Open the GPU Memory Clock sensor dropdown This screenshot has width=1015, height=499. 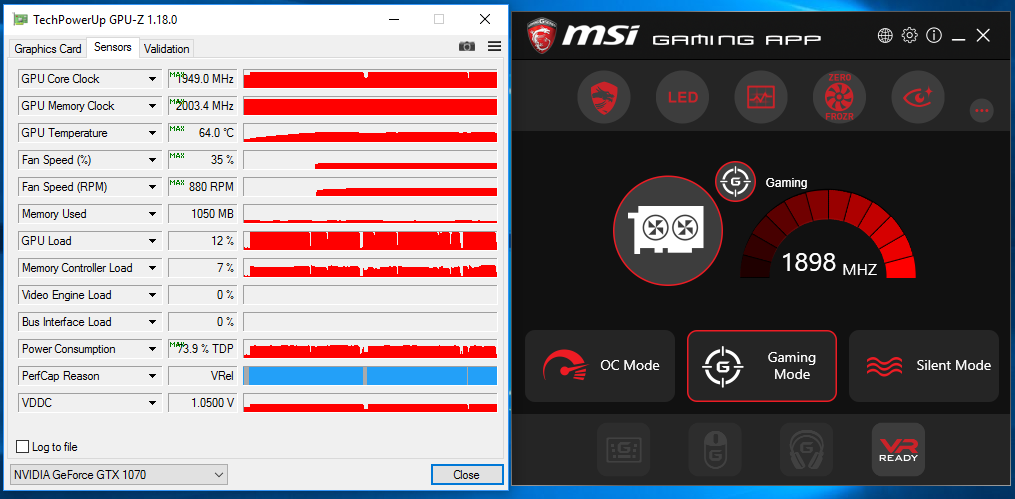153,106
